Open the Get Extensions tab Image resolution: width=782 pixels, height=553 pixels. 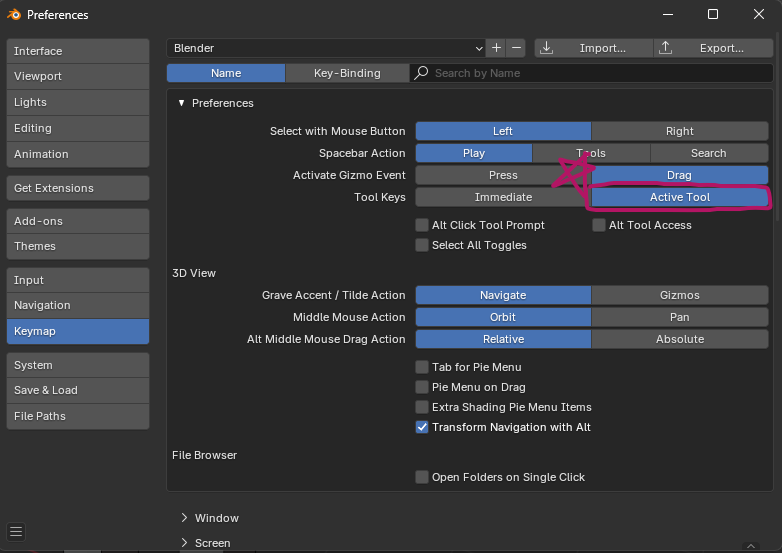pyautogui.click(x=78, y=188)
